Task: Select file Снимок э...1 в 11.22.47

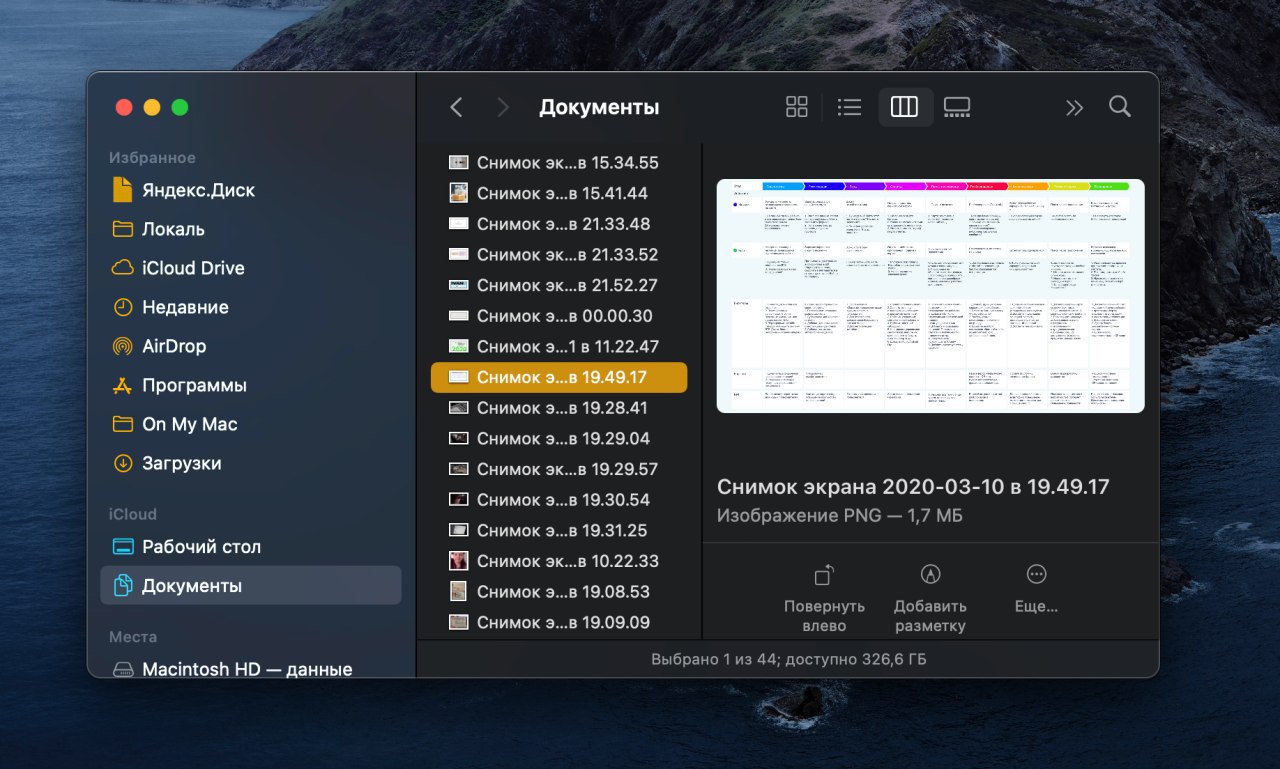Action: (559, 347)
